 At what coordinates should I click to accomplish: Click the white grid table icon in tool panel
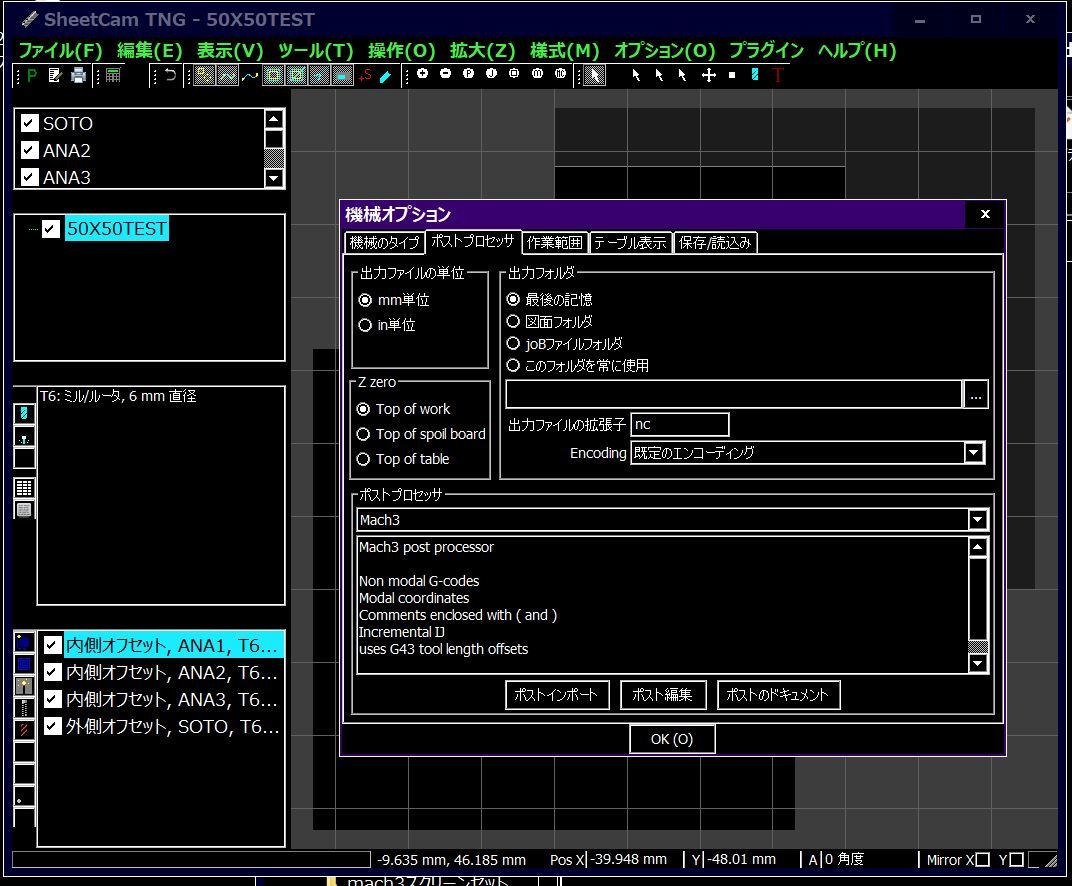click(24, 487)
